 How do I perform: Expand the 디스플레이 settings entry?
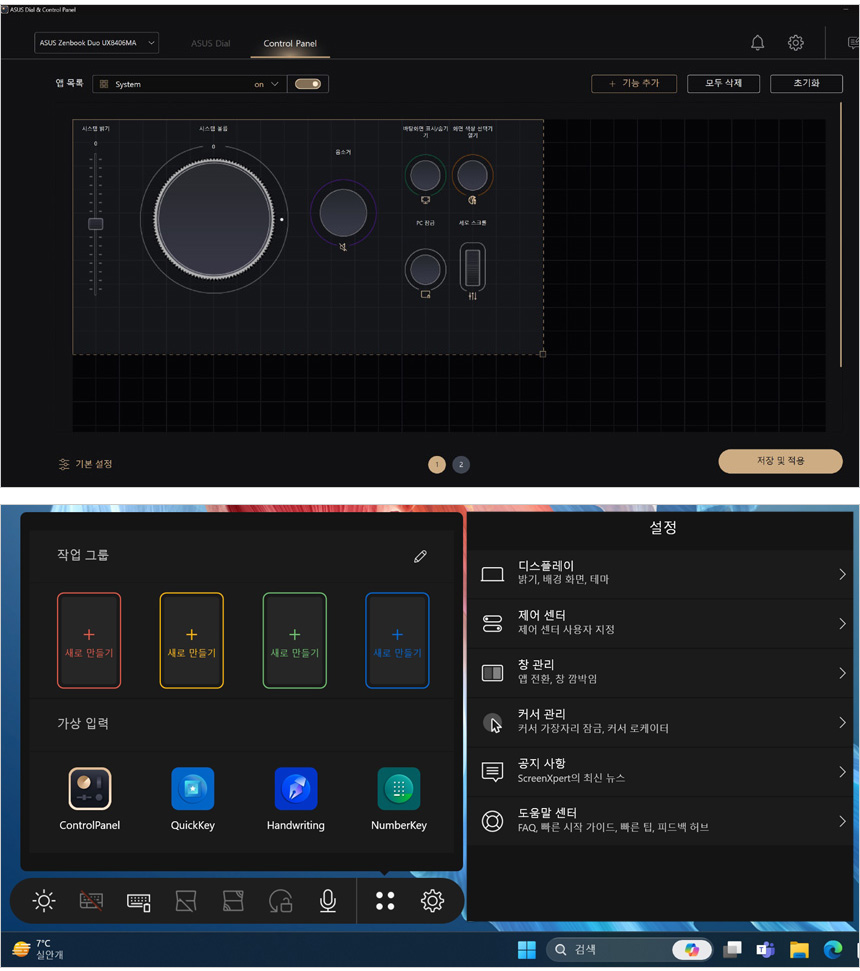(x=663, y=574)
